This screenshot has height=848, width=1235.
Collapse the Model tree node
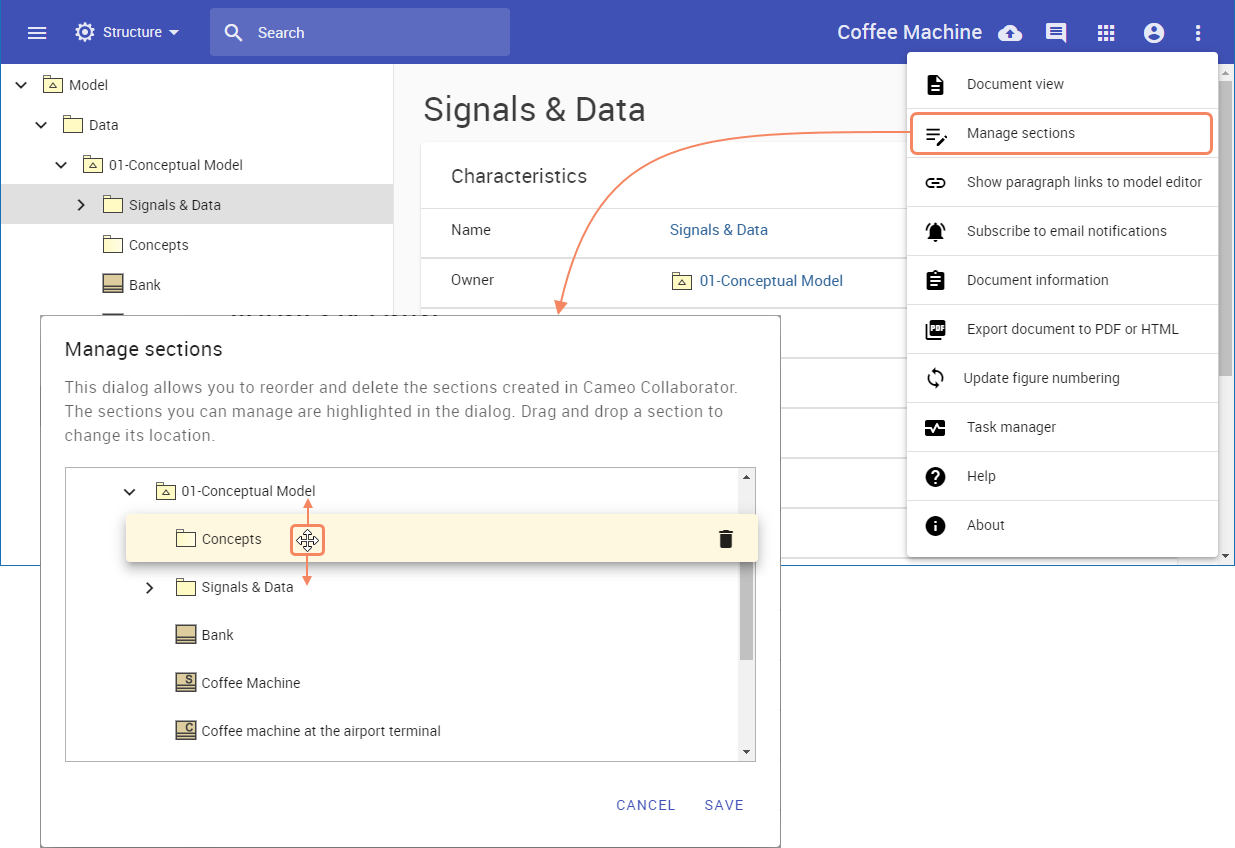point(21,85)
